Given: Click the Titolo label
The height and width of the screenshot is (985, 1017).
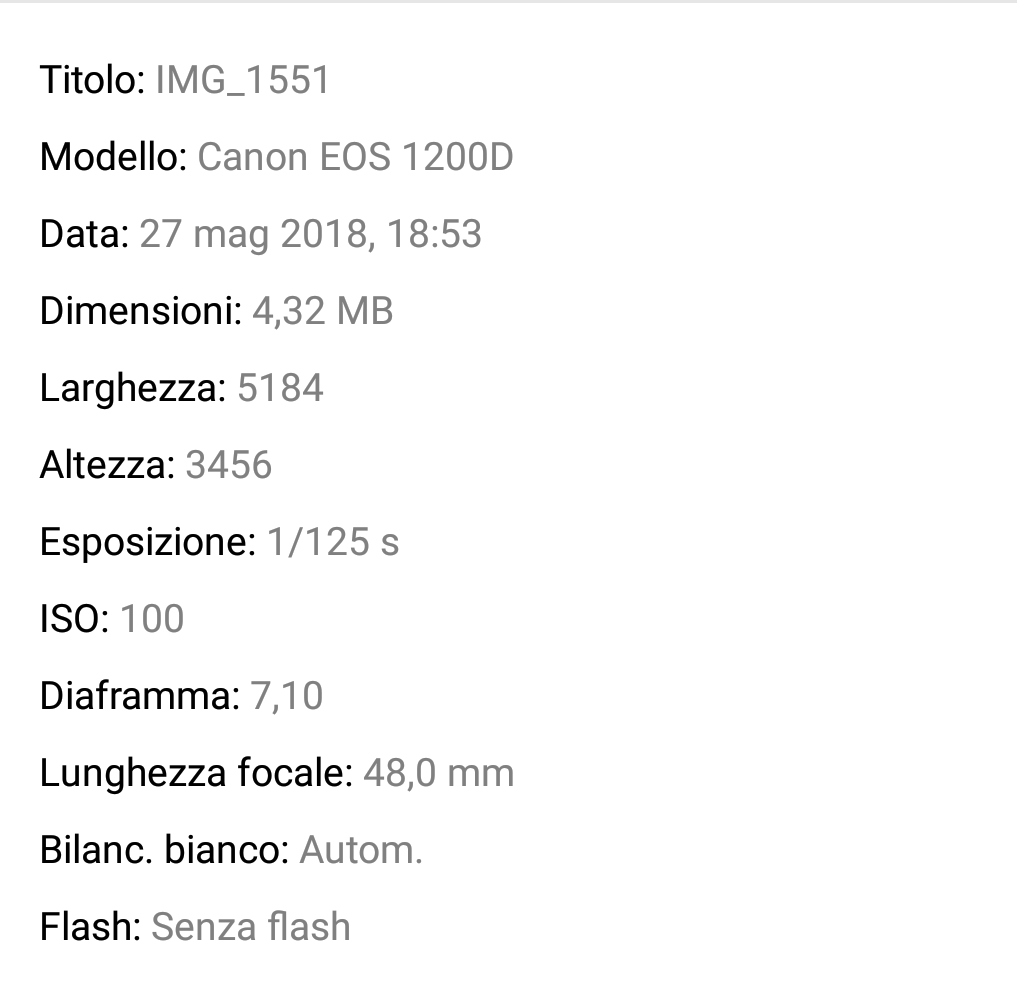Looking at the screenshot, I should 93,80.
